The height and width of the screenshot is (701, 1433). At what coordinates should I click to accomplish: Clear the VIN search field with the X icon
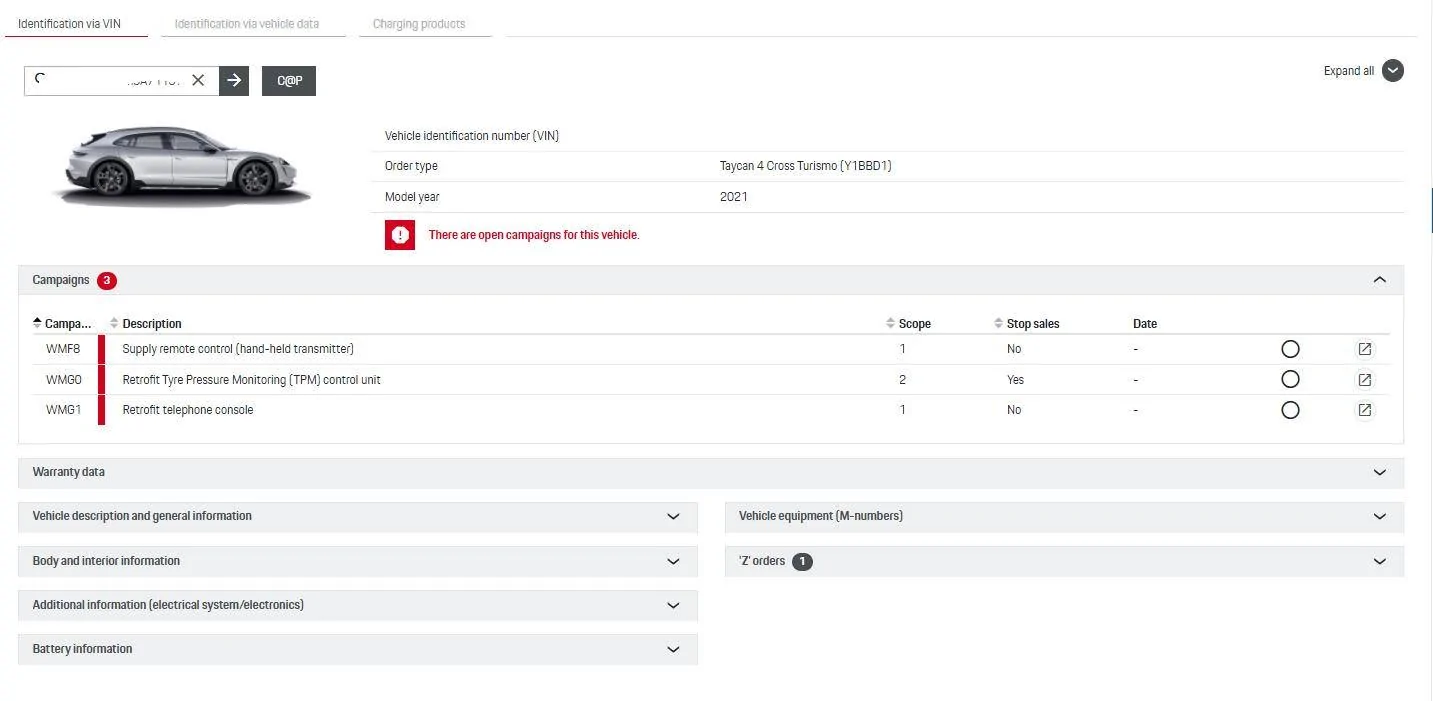(198, 80)
